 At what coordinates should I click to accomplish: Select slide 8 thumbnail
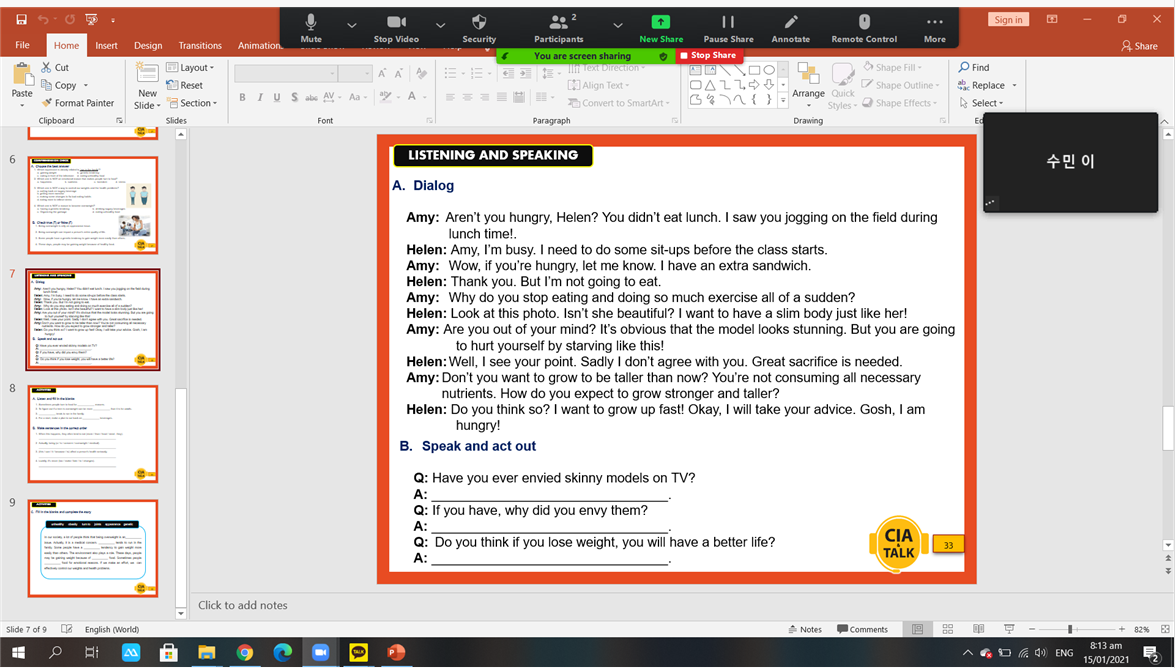point(93,434)
